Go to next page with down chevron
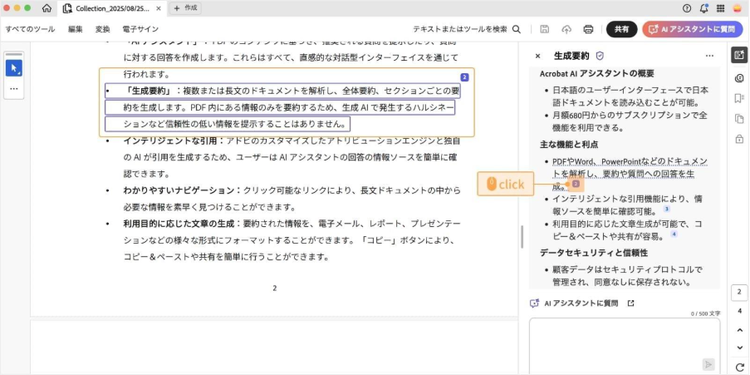Screen dimensions: 750x375 coord(739,348)
